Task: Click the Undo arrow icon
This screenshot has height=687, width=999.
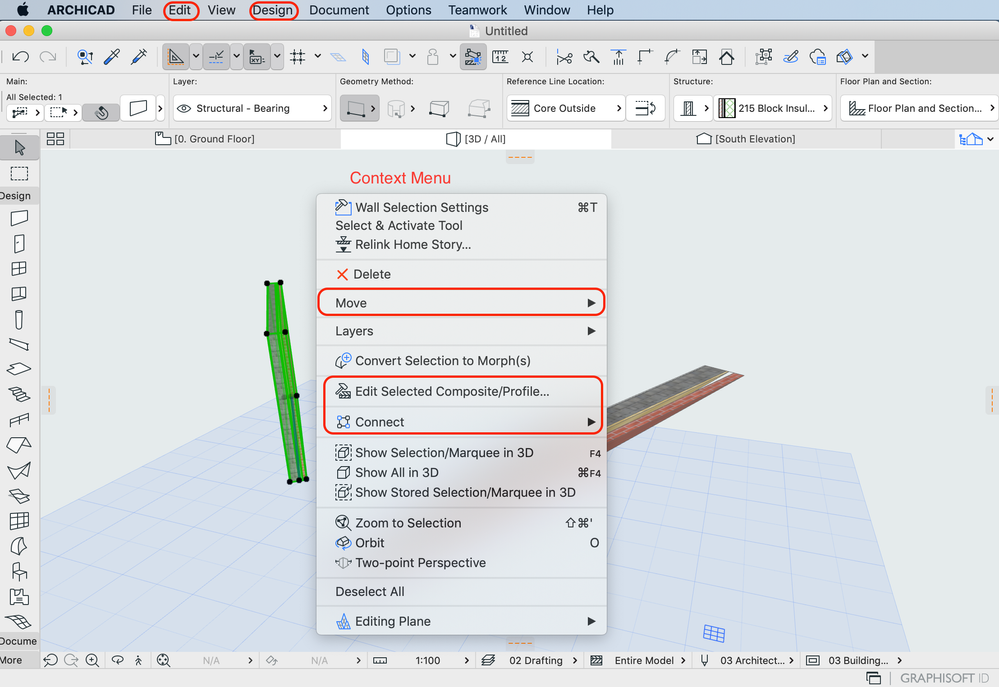Action: [x=20, y=57]
